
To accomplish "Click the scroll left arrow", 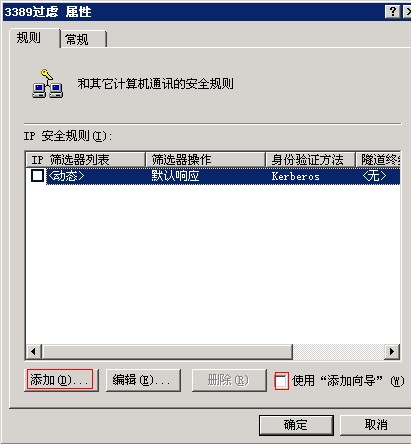I will [x=33, y=351].
